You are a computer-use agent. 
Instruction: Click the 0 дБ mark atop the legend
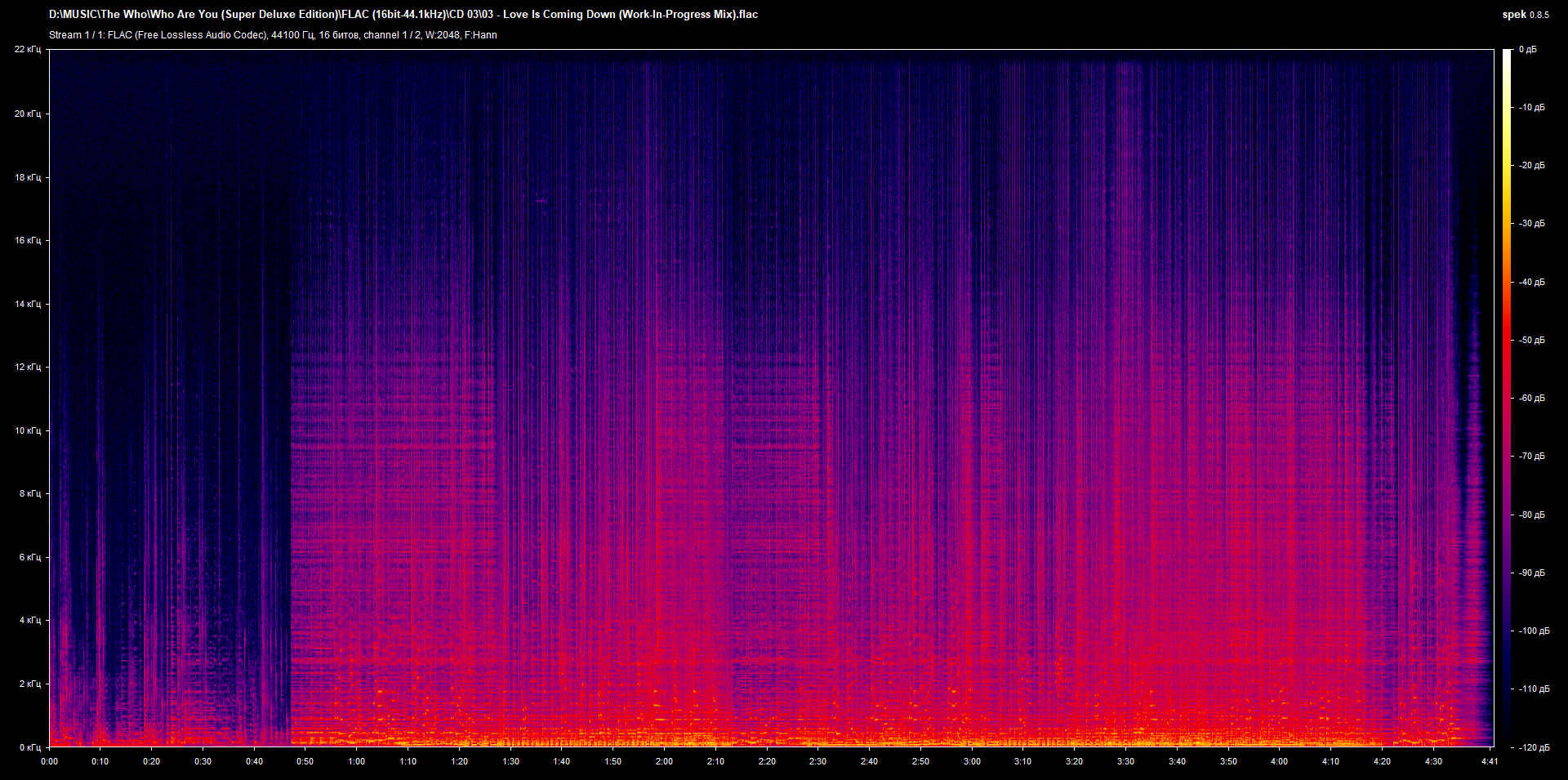coord(1529,49)
